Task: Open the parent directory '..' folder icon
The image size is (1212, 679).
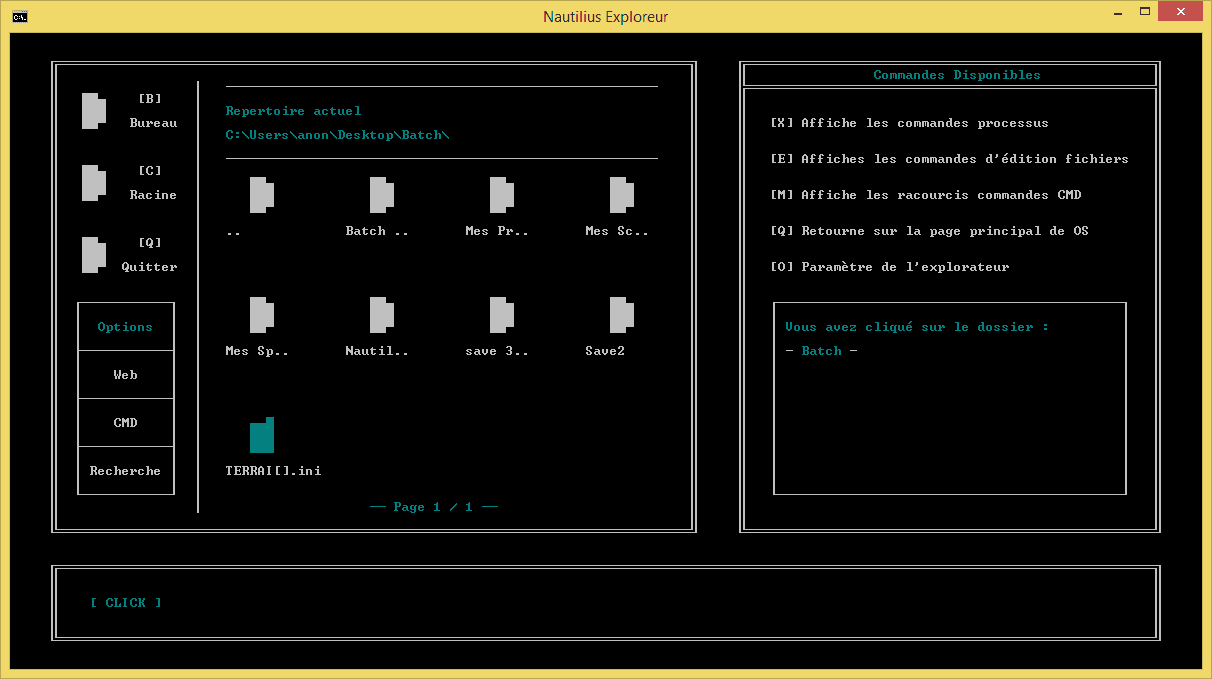Action: click(261, 195)
